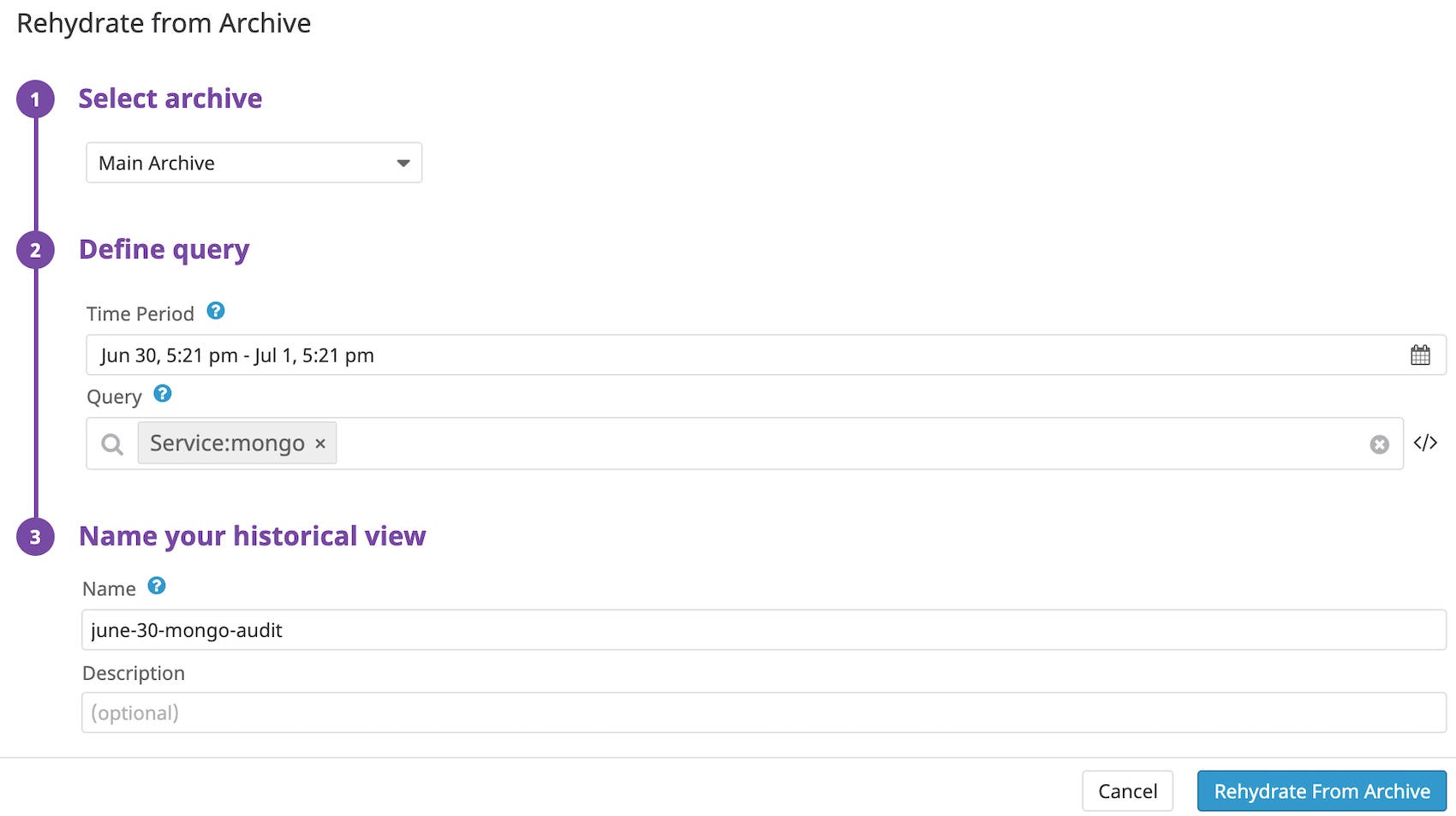The height and width of the screenshot is (816, 1456).
Task: Click the Name help icon
Action: click(157, 586)
